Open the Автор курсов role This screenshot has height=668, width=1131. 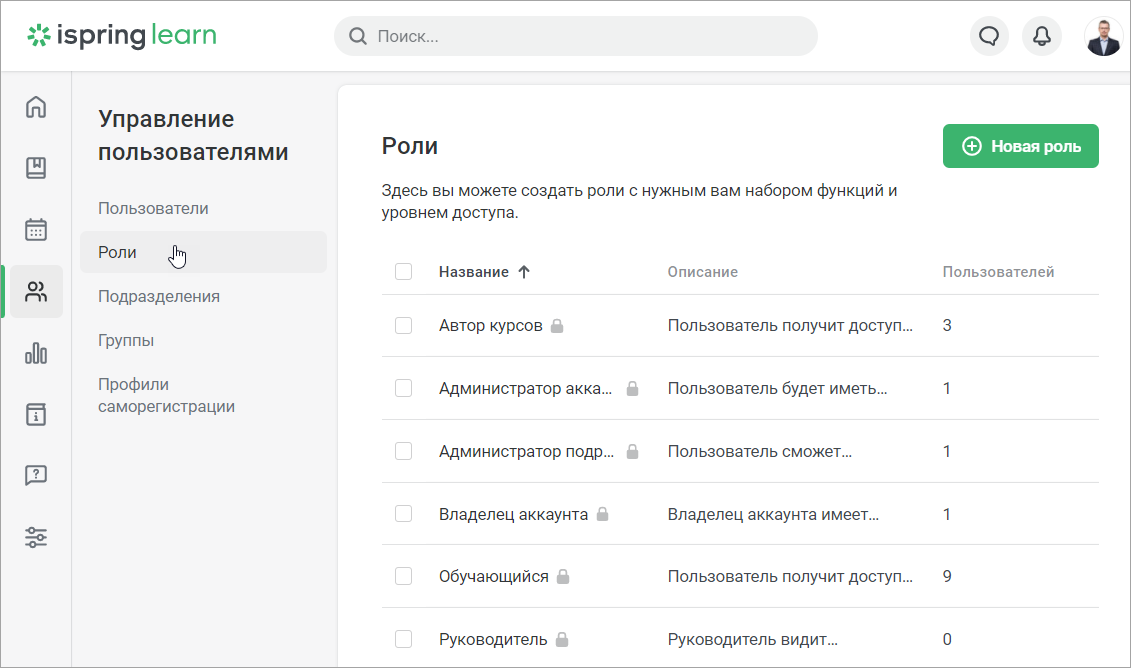tap(490, 325)
